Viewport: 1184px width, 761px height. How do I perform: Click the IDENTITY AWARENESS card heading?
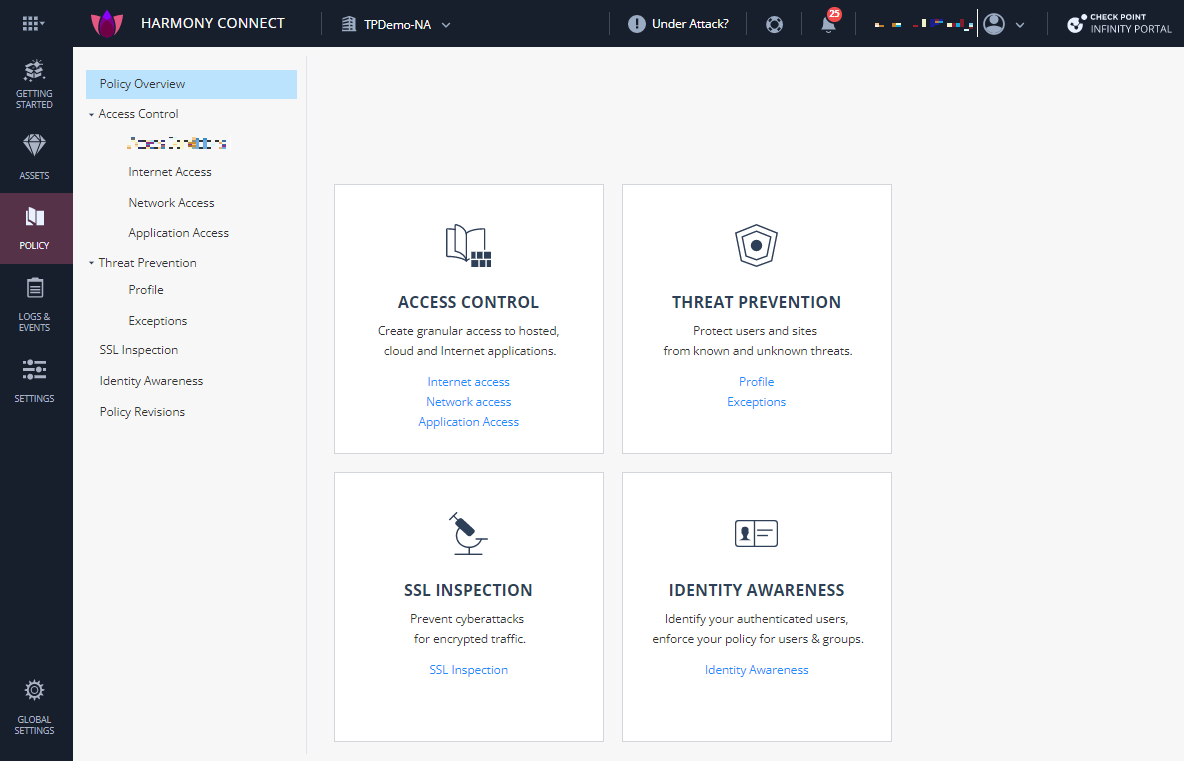coord(757,590)
